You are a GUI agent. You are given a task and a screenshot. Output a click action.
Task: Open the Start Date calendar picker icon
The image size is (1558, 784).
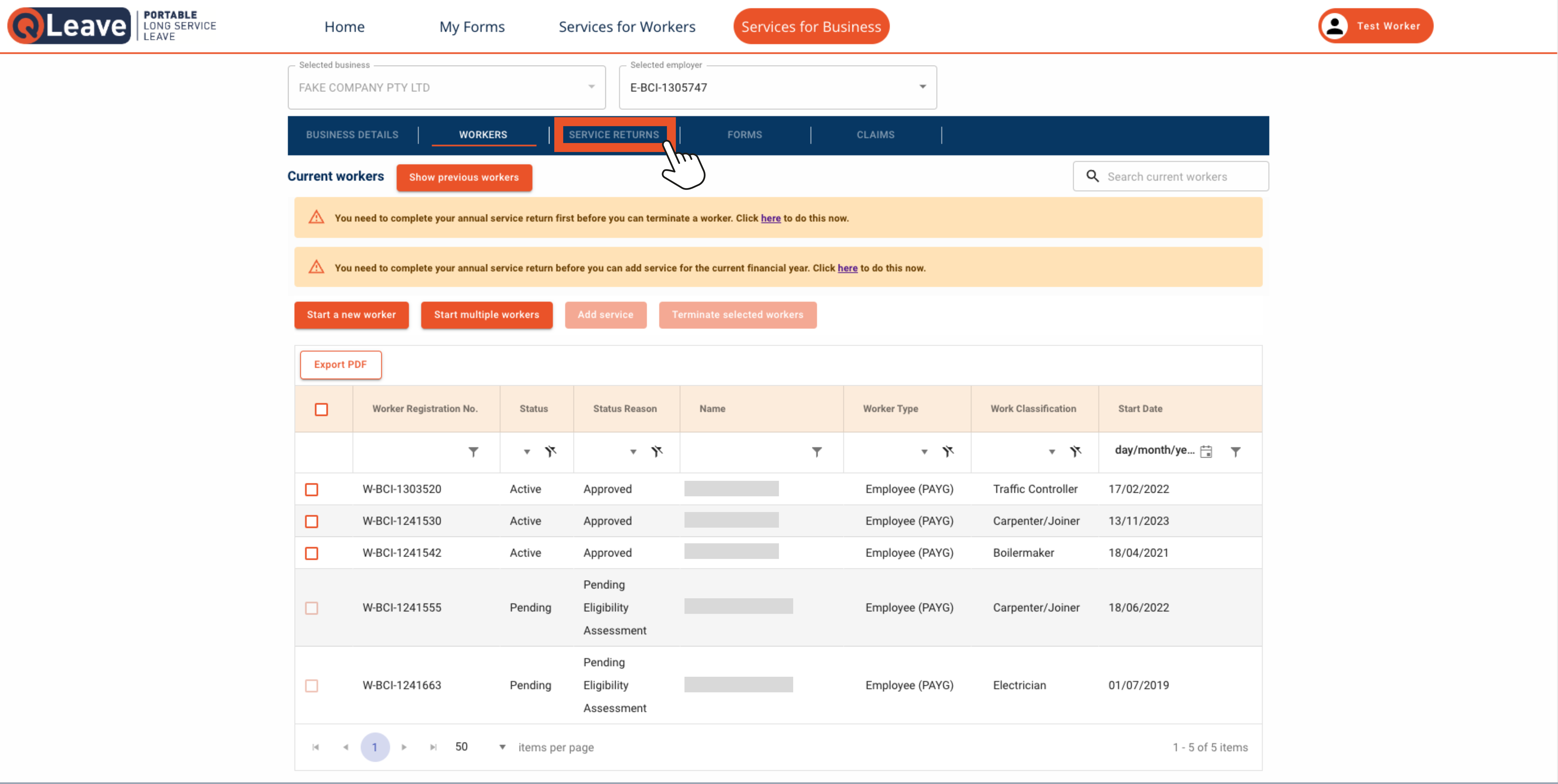tap(1206, 452)
